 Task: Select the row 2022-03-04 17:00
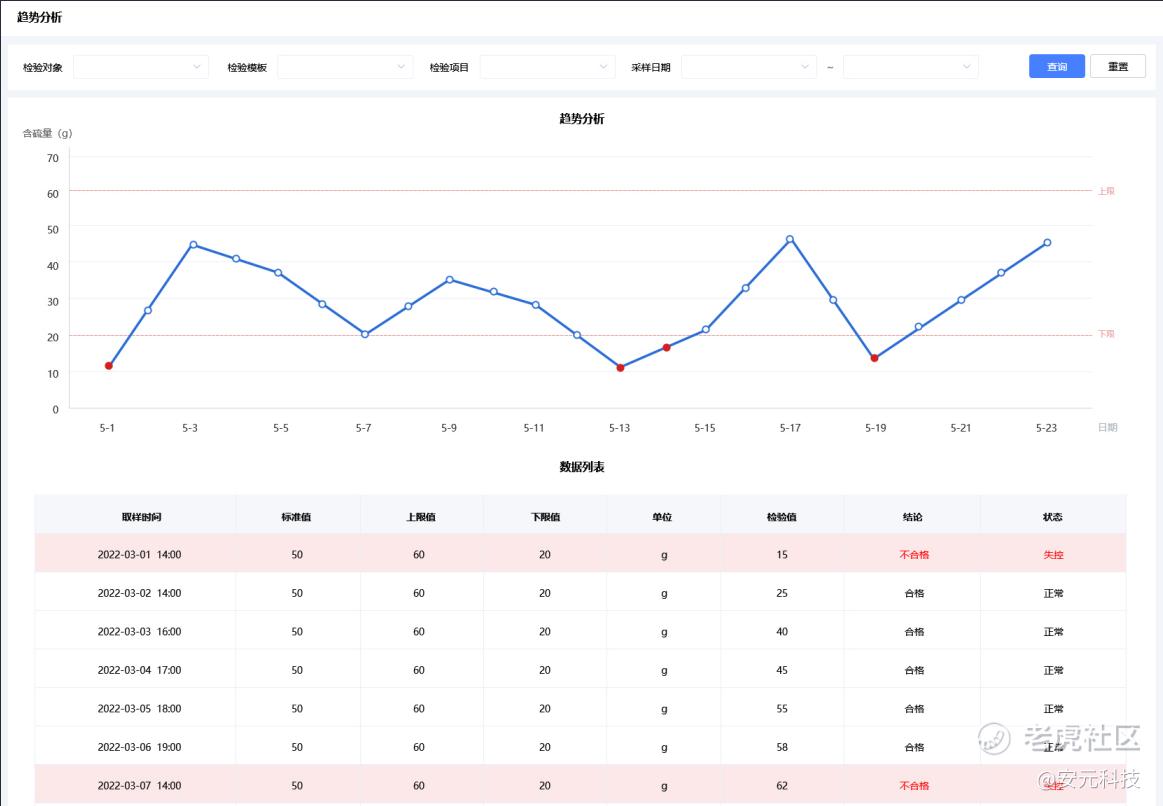pos(580,670)
